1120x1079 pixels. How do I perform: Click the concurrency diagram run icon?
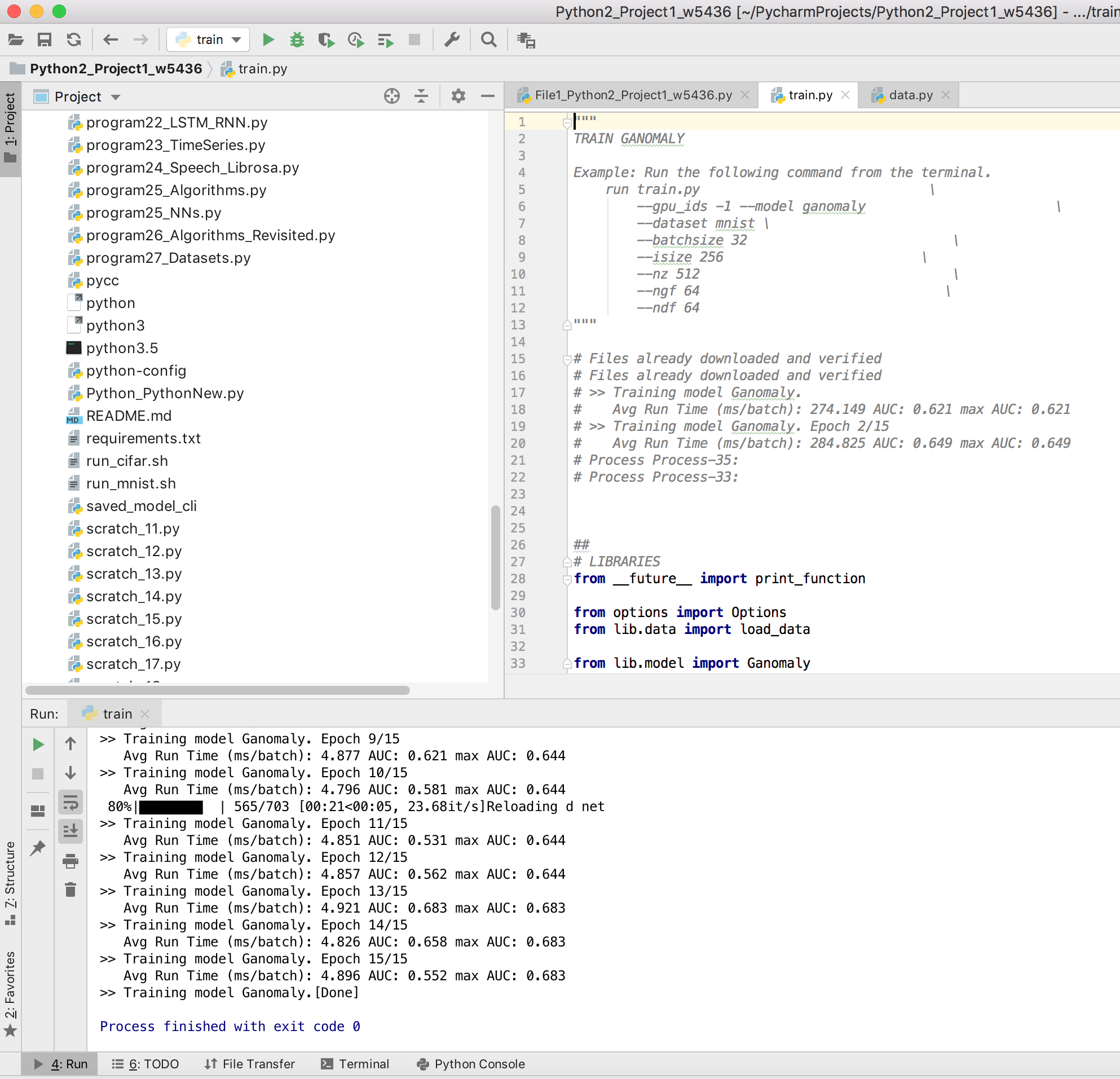386,40
